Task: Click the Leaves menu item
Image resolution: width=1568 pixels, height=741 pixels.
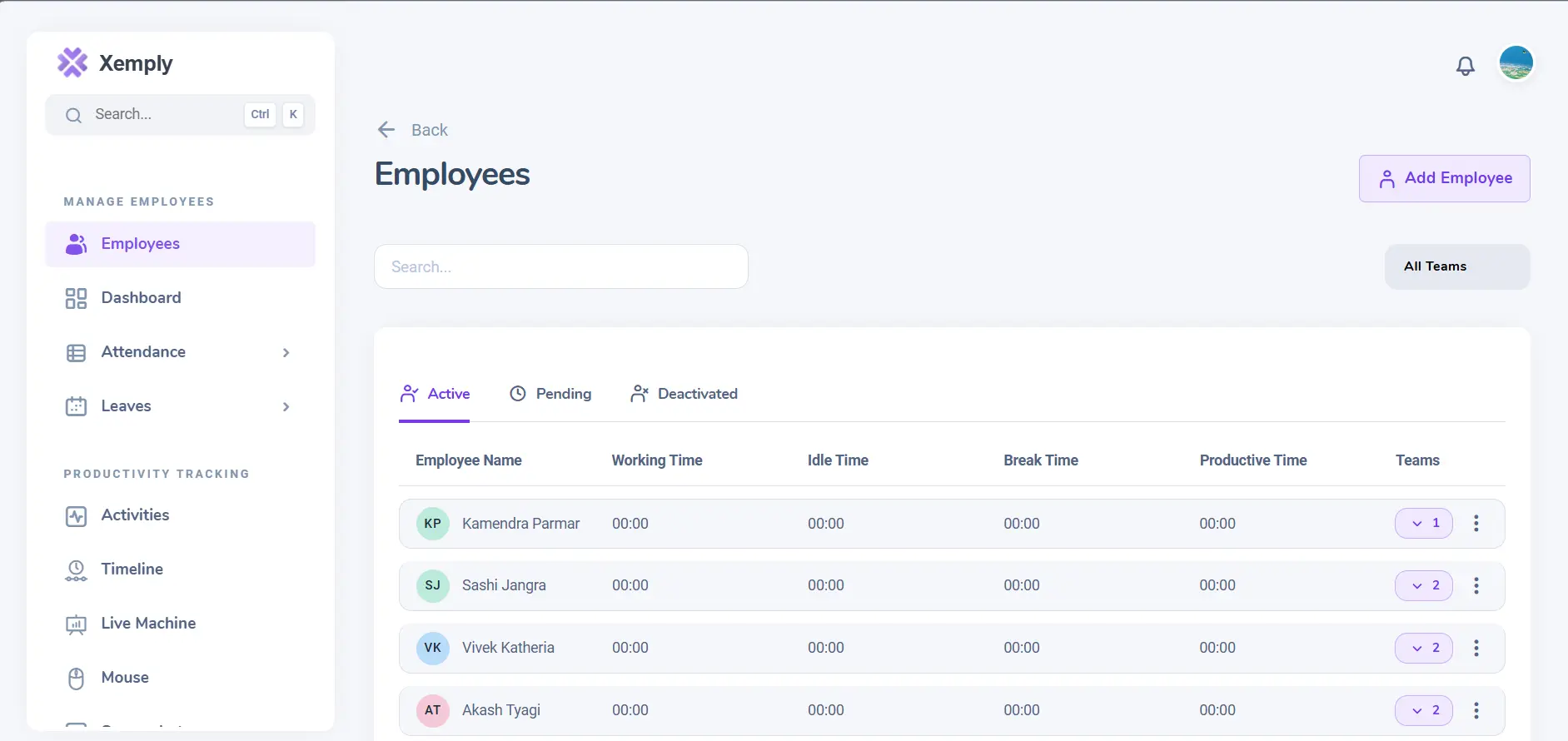Action: coord(181,406)
